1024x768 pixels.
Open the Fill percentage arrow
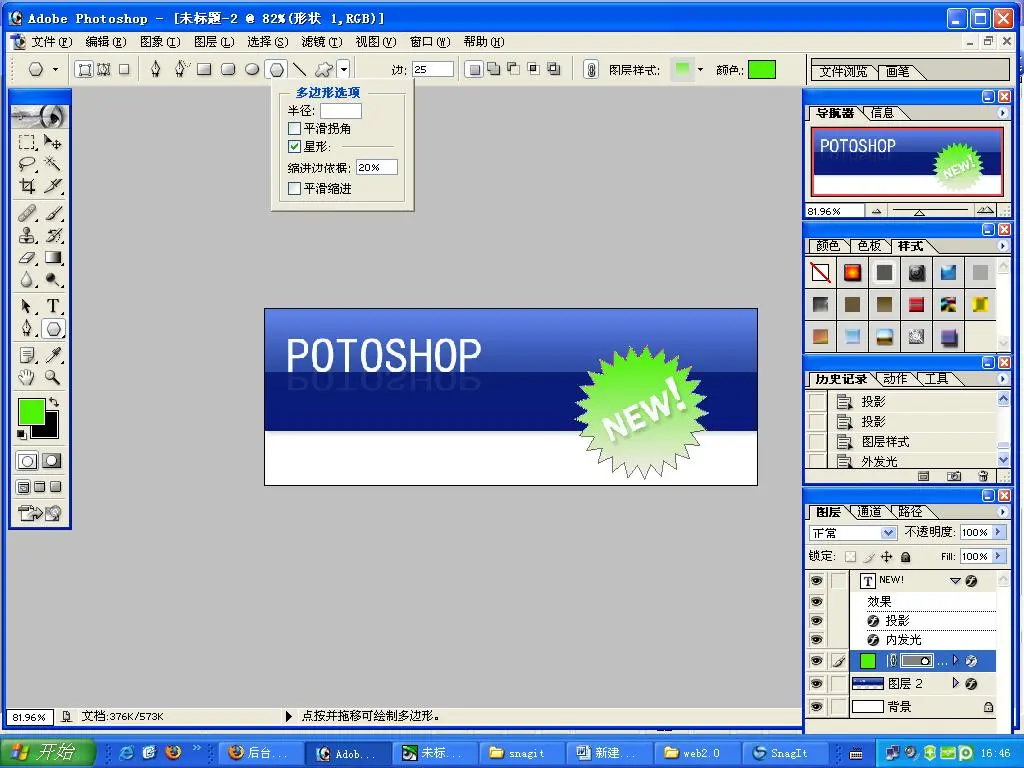click(998, 556)
